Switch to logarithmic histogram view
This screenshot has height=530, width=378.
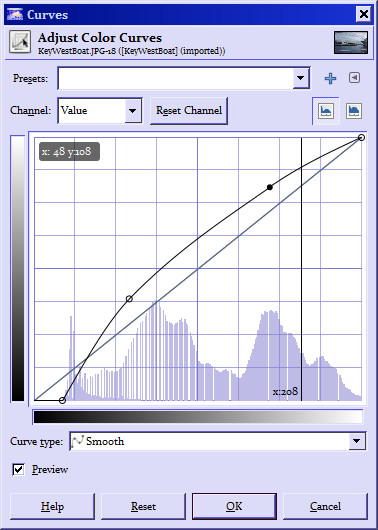pos(354,111)
